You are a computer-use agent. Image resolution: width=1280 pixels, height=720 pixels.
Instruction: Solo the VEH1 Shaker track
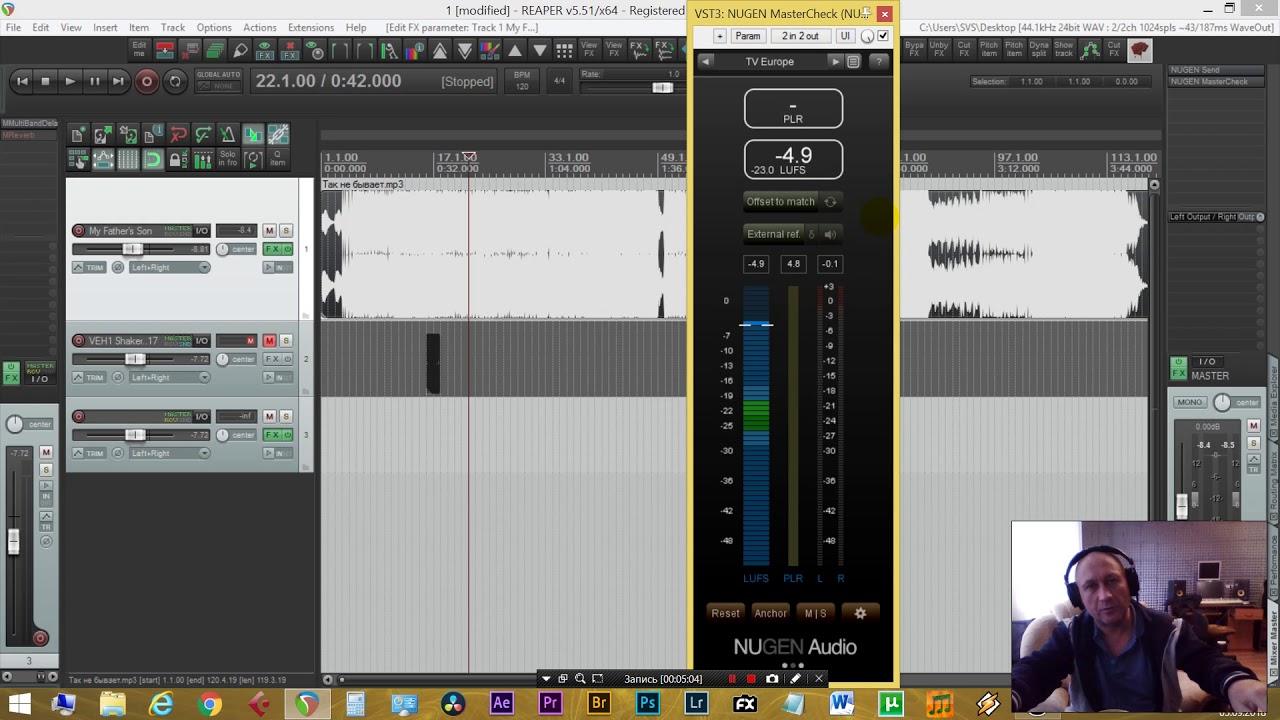(286, 341)
